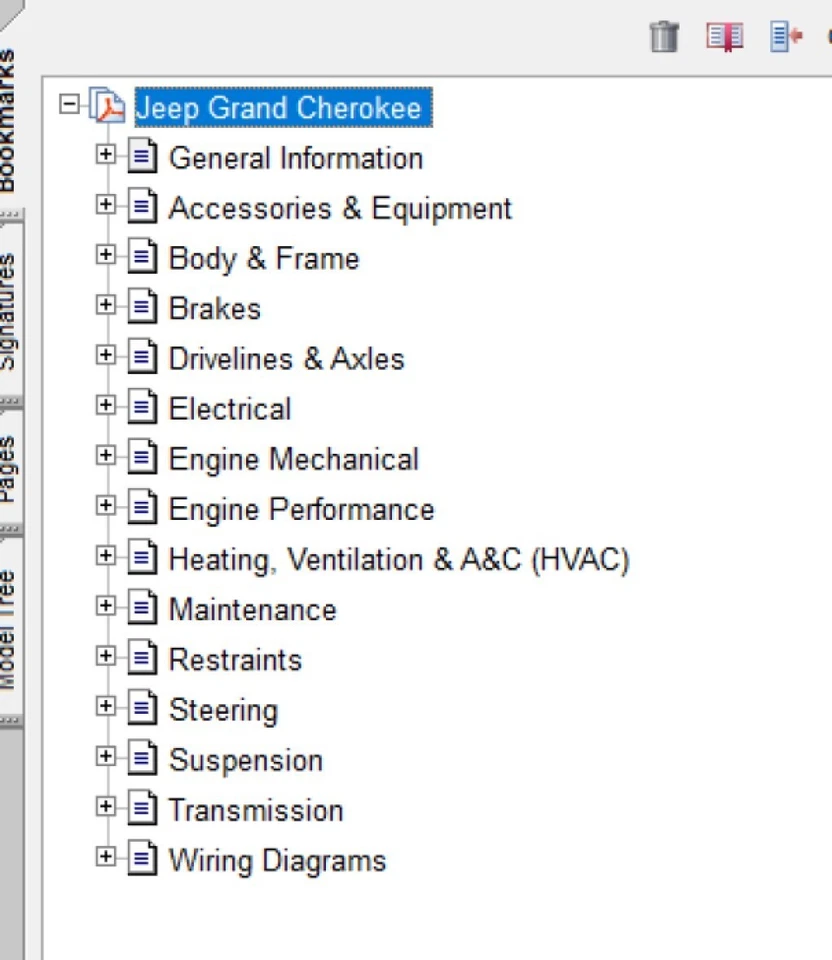The height and width of the screenshot is (960, 832).
Task: Expand the Suspension bookmark
Action: pos(106,756)
